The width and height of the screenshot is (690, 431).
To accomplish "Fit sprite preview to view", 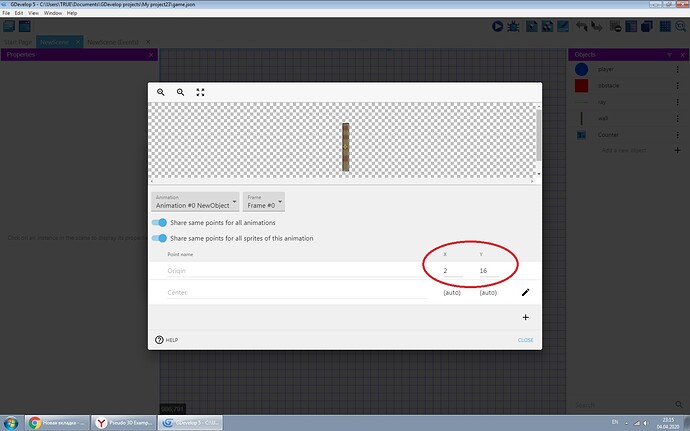I will (200, 92).
